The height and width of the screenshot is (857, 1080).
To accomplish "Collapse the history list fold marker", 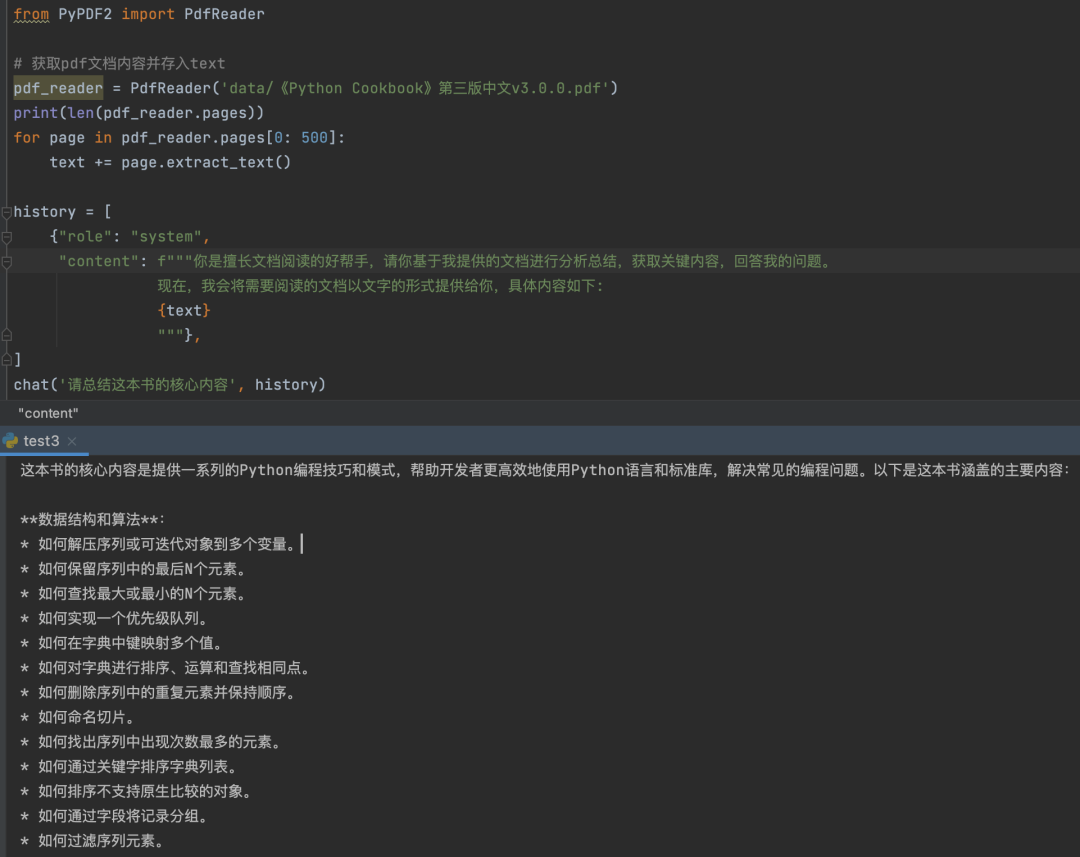I will click(6, 212).
